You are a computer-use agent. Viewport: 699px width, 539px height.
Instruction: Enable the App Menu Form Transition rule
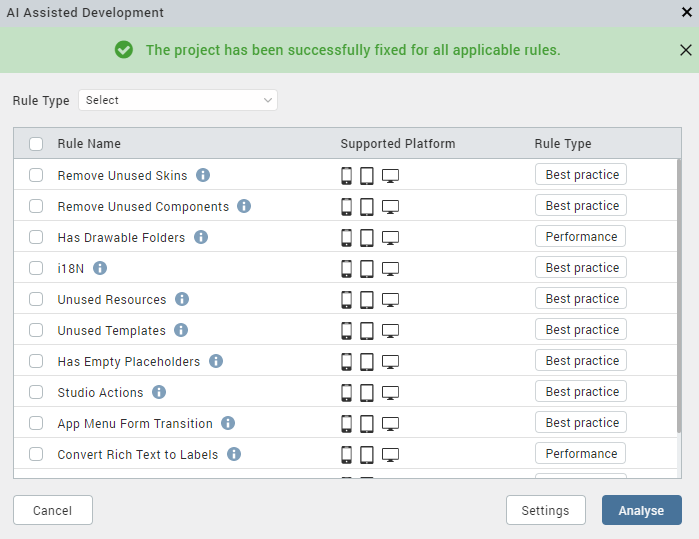pos(36,423)
